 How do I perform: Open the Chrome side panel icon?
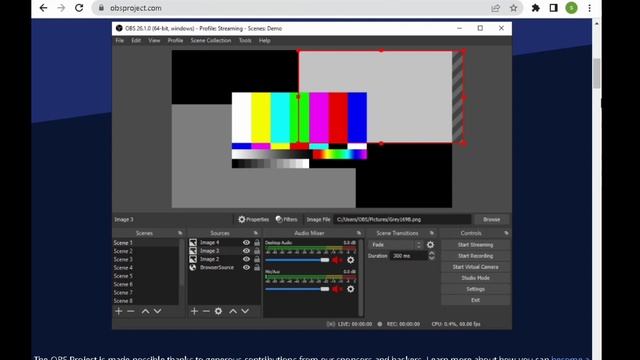click(553, 8)
